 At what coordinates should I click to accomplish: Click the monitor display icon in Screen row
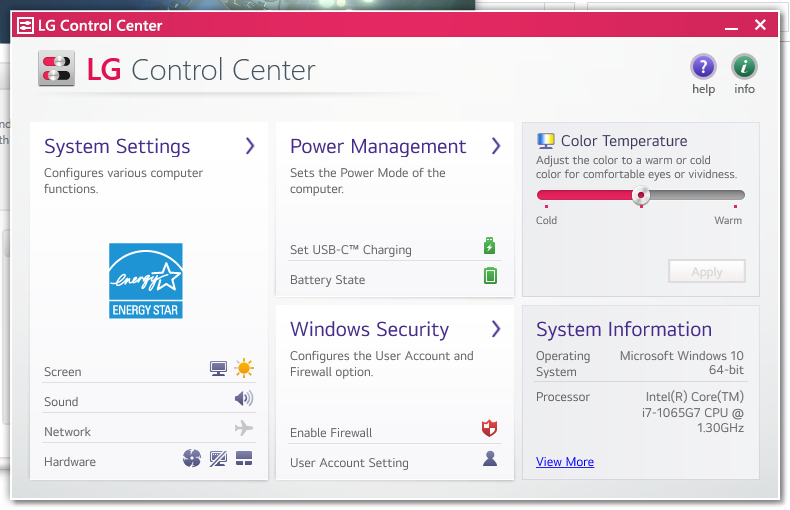218,369
